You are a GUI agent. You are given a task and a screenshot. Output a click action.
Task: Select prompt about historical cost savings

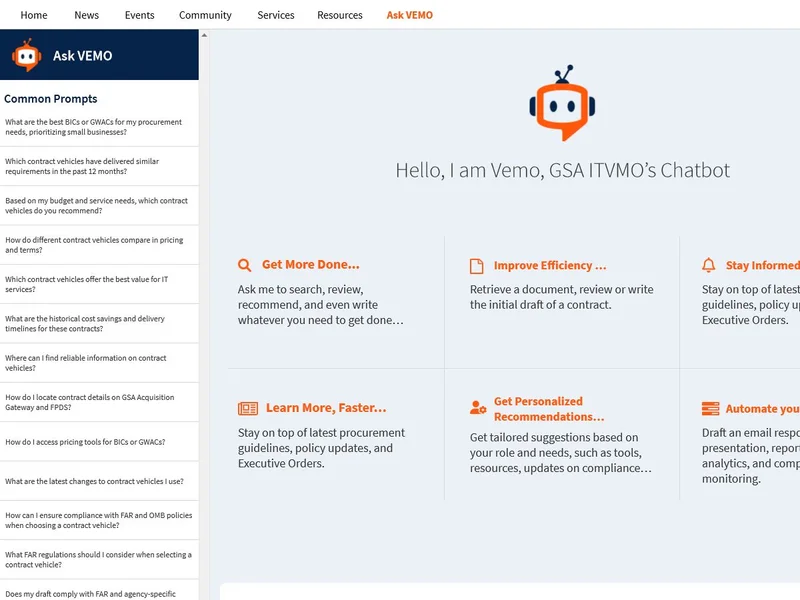click(99, 323)
